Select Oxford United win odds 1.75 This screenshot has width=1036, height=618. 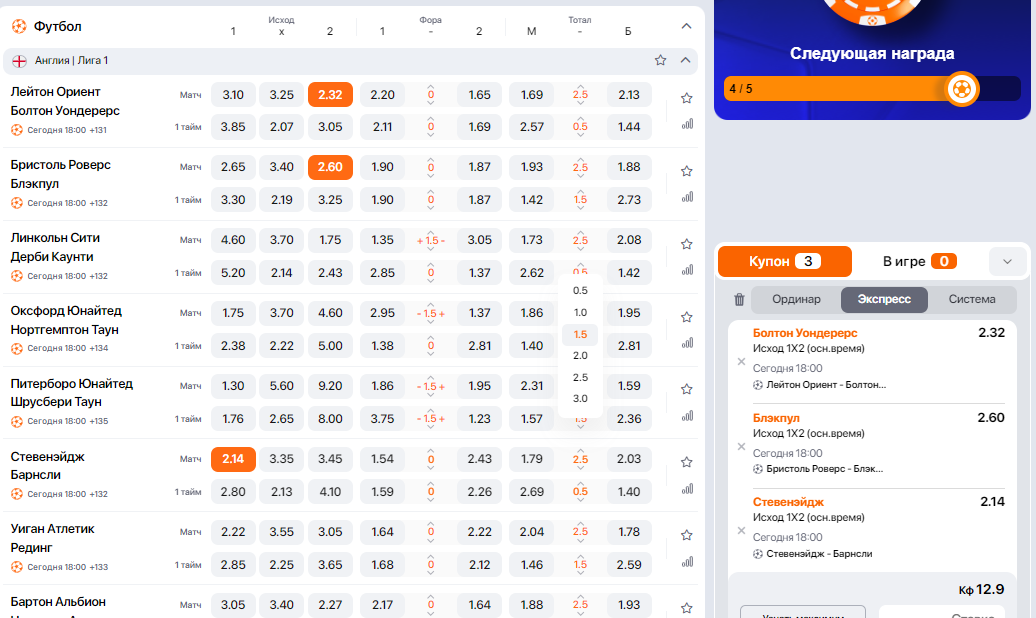(233, 313)
